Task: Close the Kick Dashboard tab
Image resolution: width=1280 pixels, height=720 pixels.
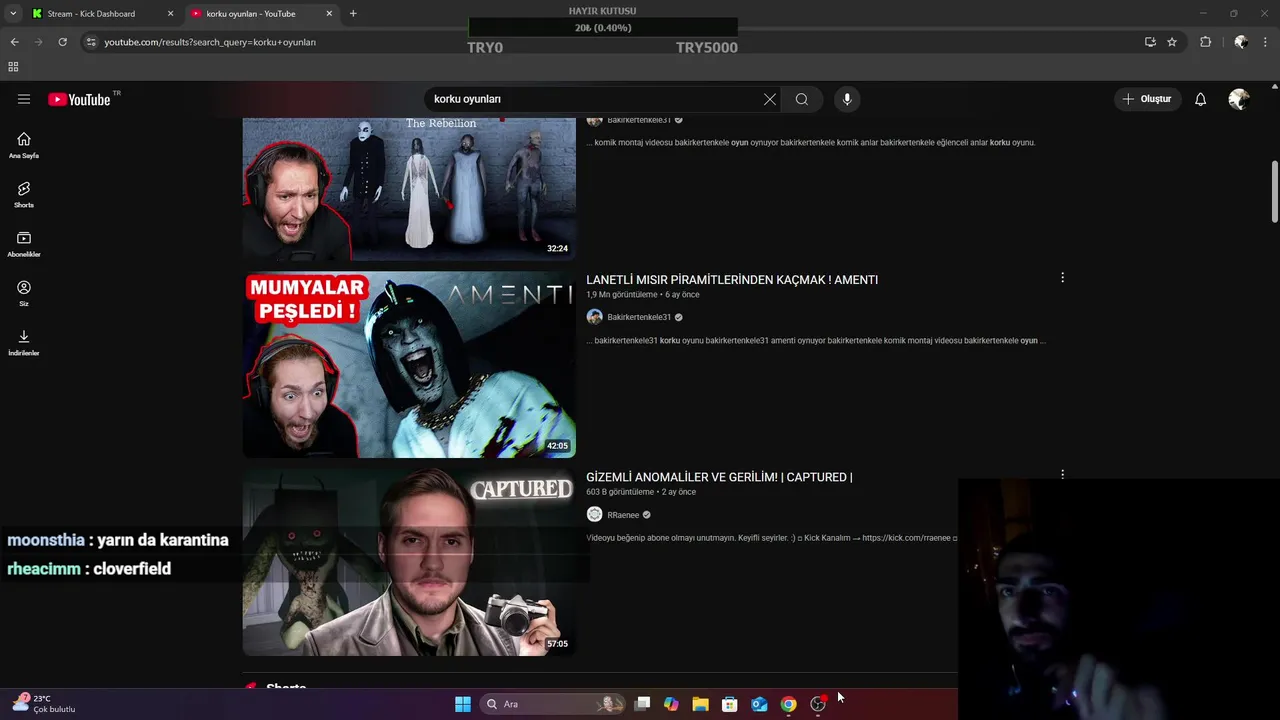Action: [x=170, y=14]
